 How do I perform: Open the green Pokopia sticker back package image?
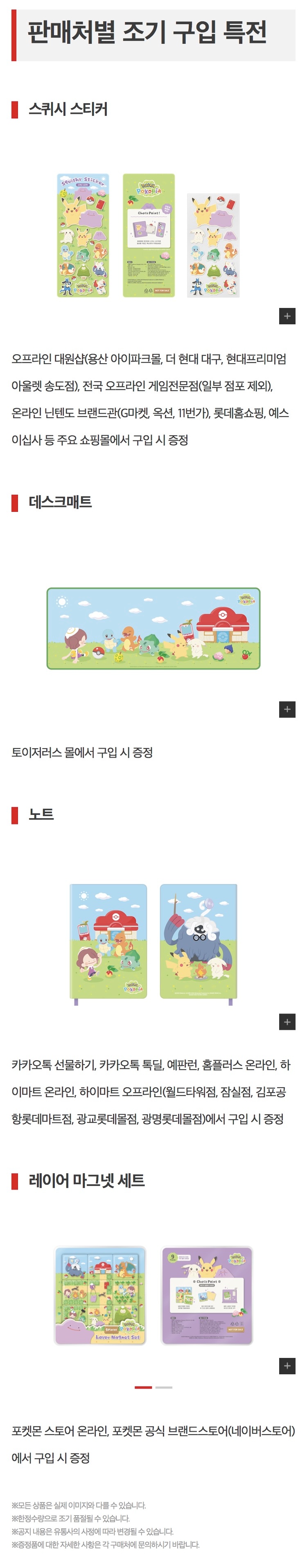tap(149, 235)
